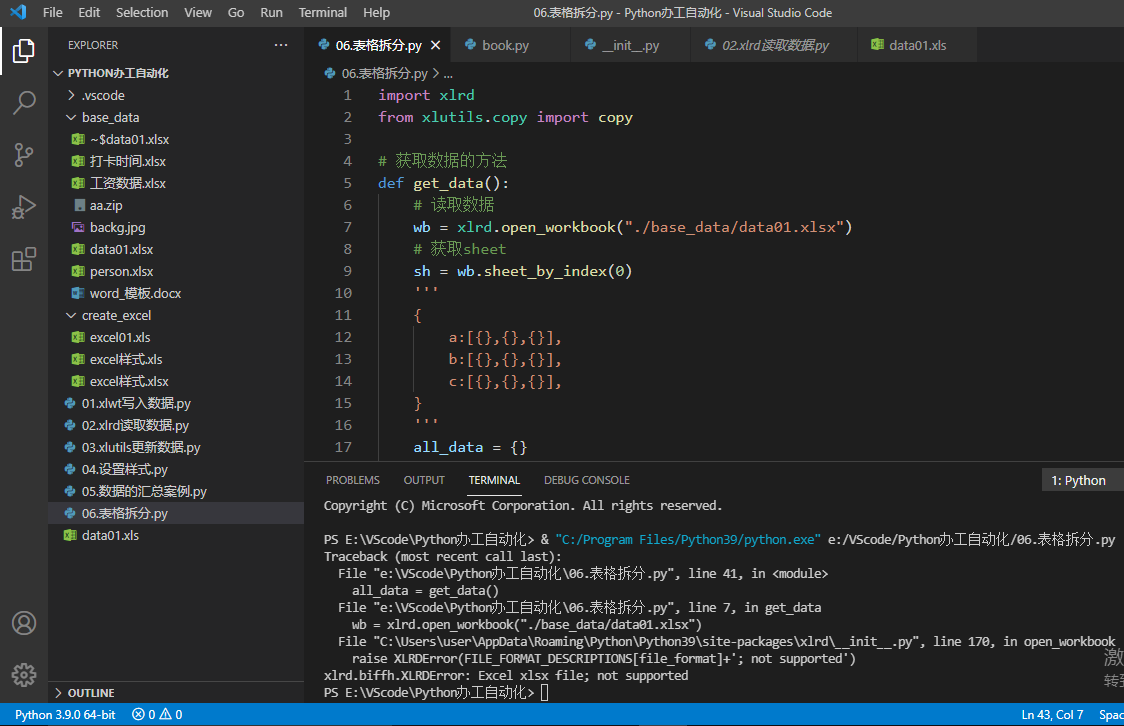Open 05.数据的汇总案例.py in the explorer

[176, 492]
